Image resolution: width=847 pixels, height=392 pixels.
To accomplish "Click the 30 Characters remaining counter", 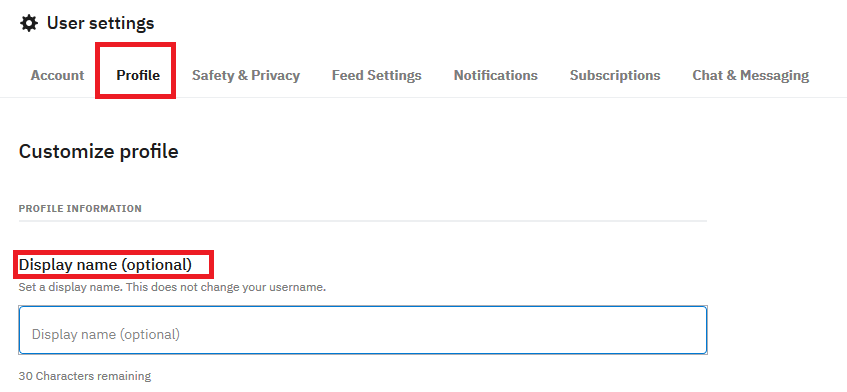I will 85,376.
